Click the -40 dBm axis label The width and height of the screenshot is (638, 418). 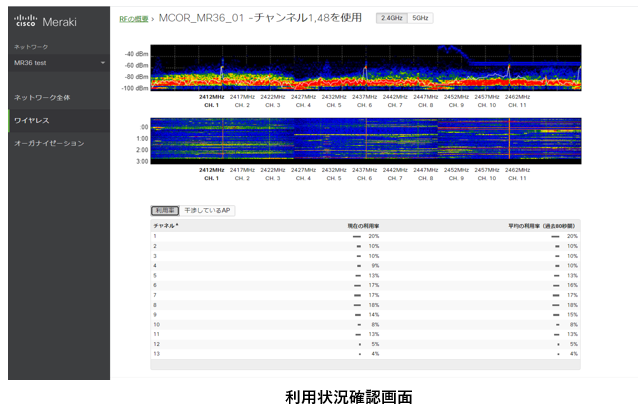pos(136,54)
